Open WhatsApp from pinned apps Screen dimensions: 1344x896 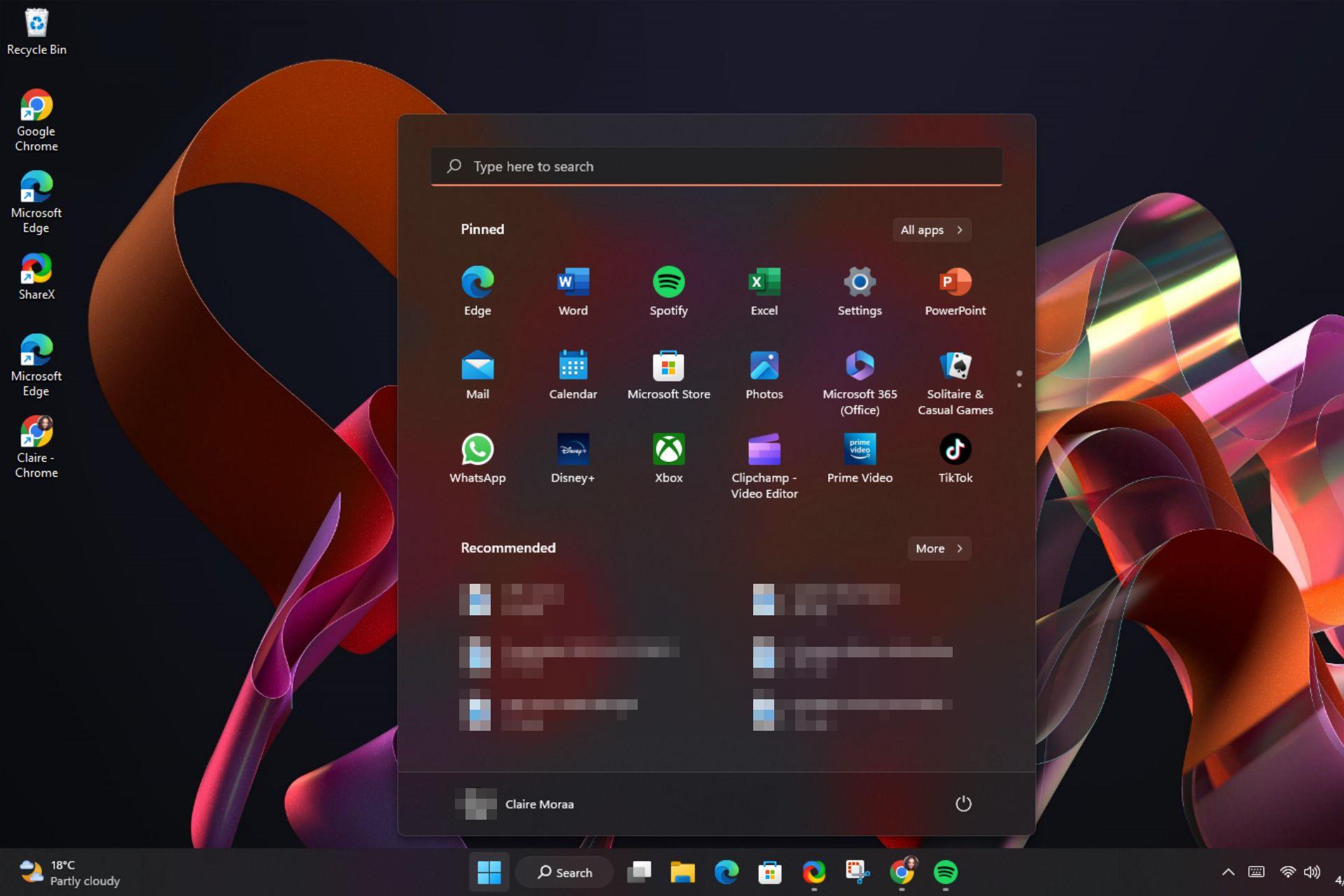pyautogui.click(x=477, y=458)
